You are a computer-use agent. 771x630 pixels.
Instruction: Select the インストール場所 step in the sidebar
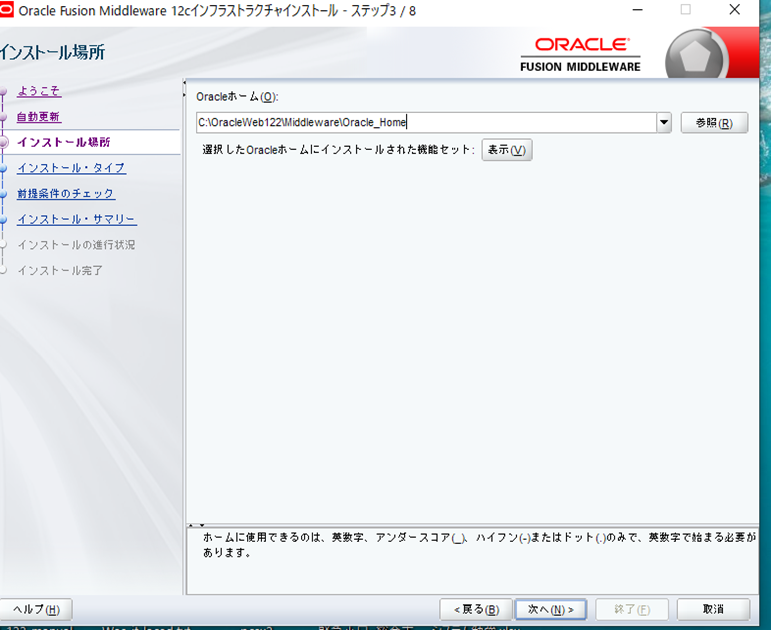(x=64, y=142)
